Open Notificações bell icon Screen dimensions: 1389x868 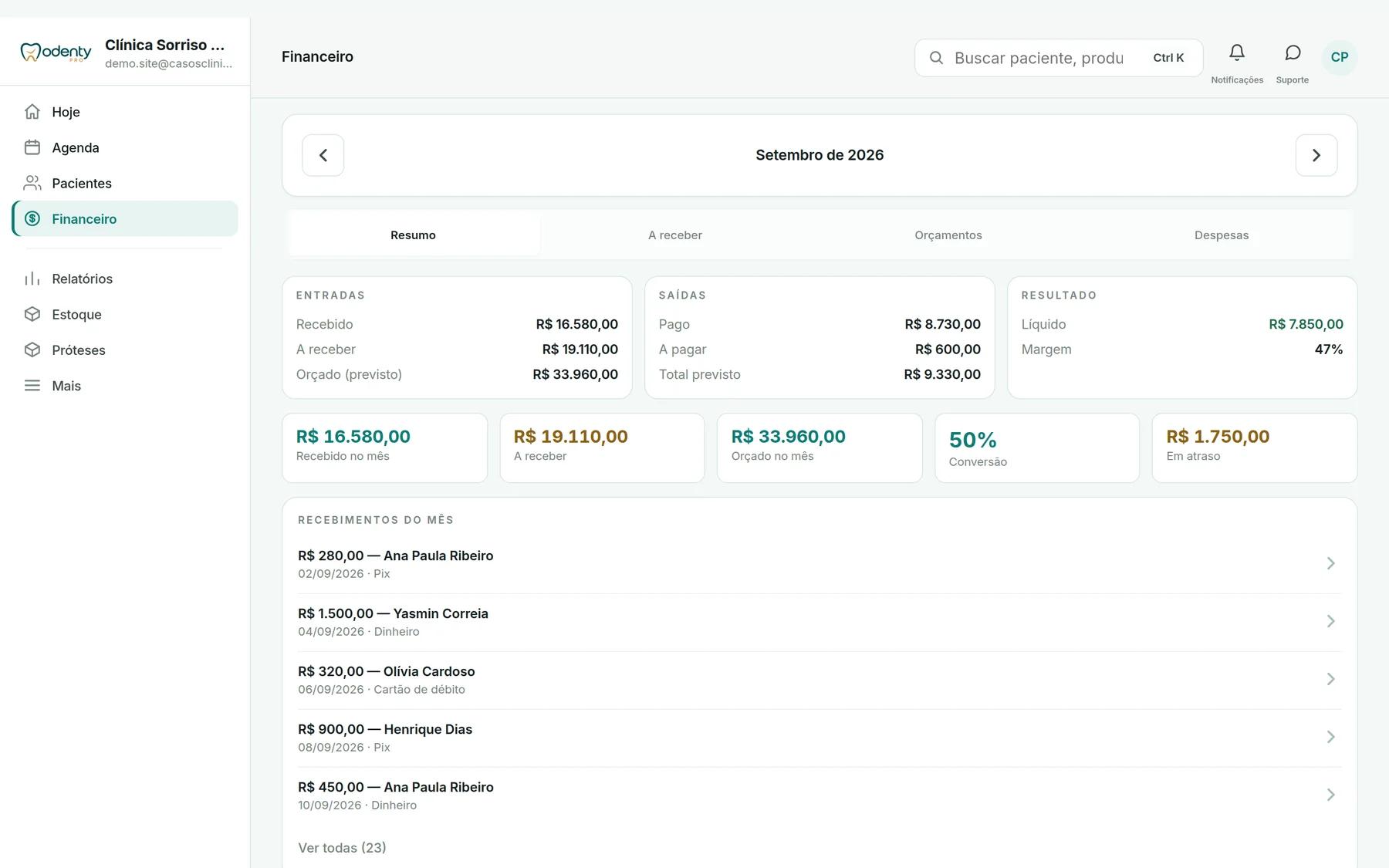pyautogui.click(x=1237, y=52)
